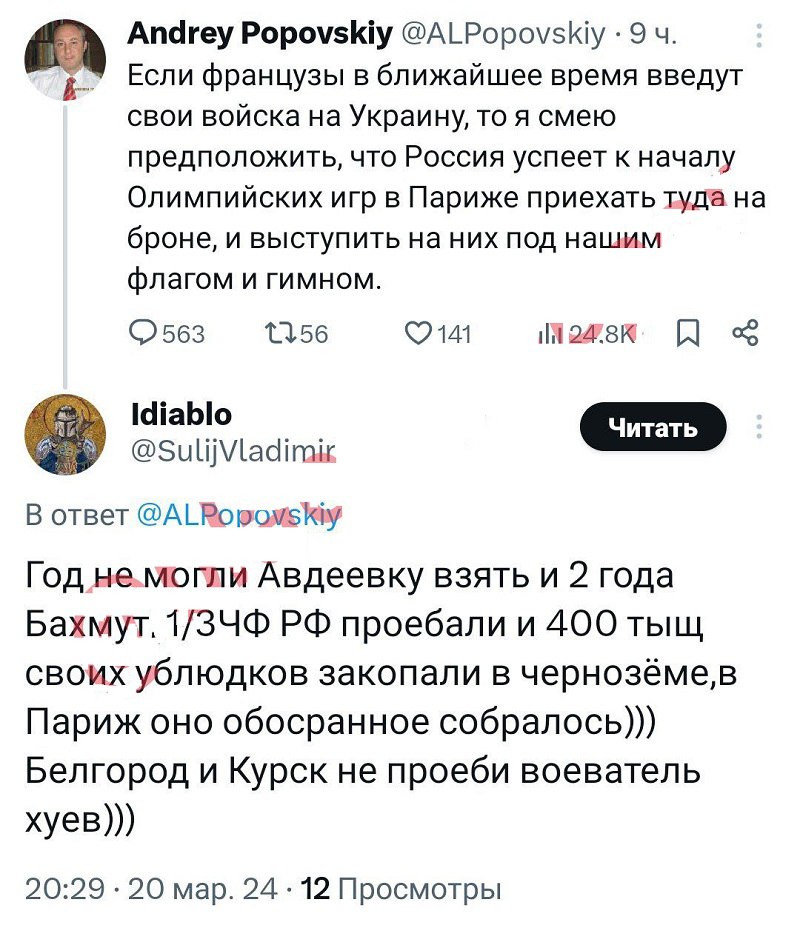Click the share icon on top tweet
Screen dimensions: 800x928
coord(745,334)
